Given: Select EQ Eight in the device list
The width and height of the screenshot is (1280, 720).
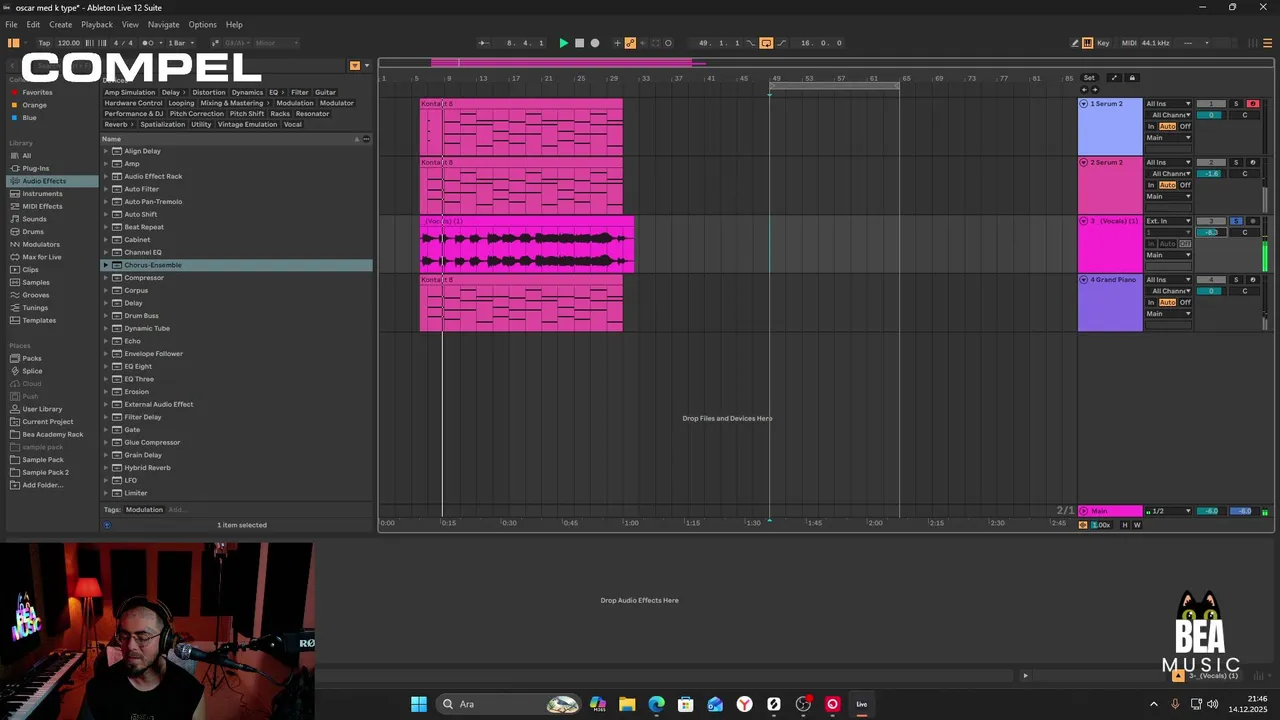Looking at the screenshot, I should pos(138,366).
